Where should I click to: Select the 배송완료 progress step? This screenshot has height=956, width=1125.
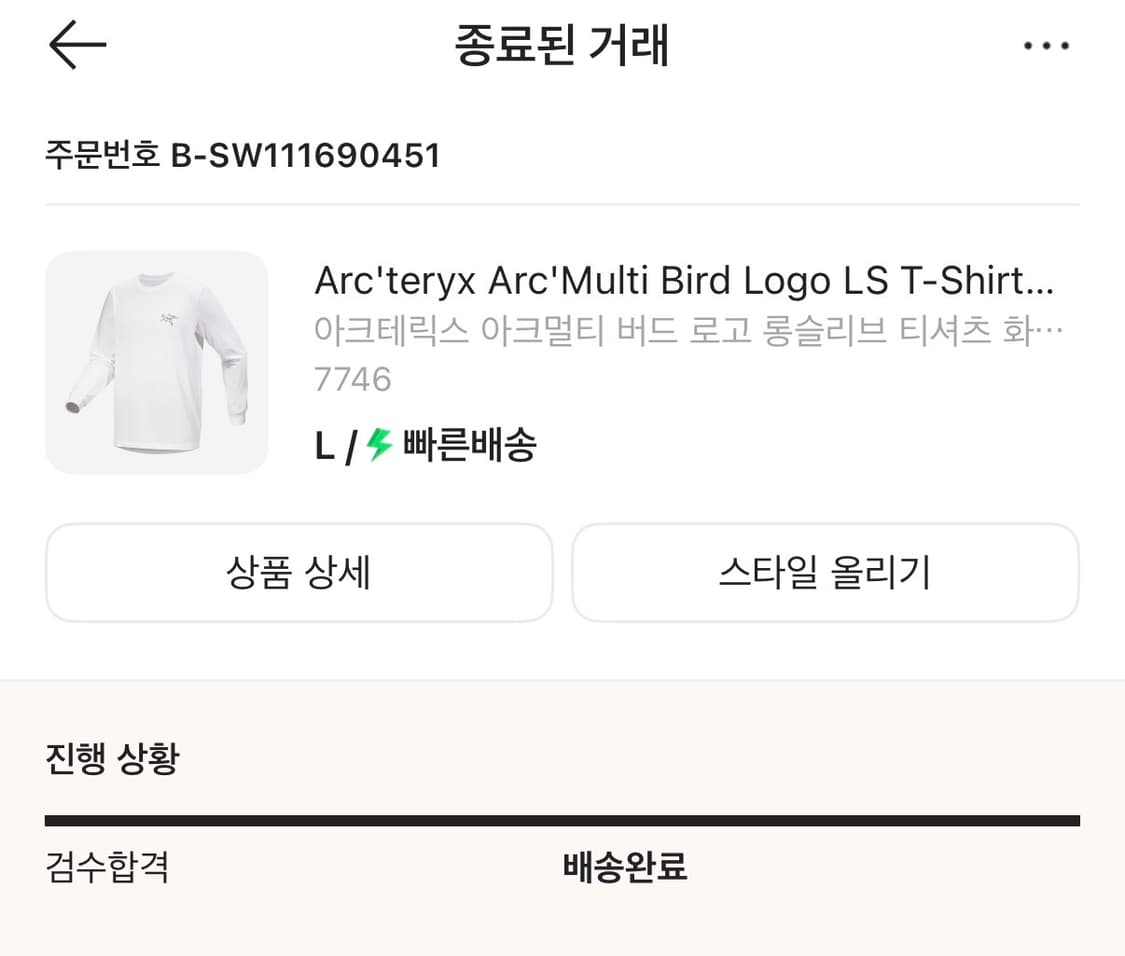click(625, 866)
